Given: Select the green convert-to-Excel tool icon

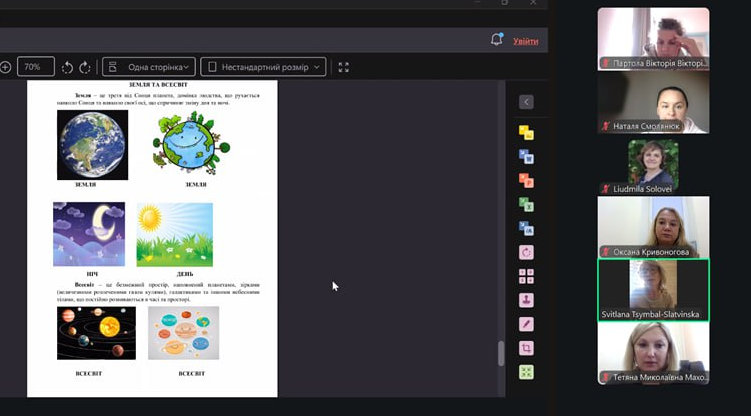Looking at the screenshot, I should pos(526,204).
